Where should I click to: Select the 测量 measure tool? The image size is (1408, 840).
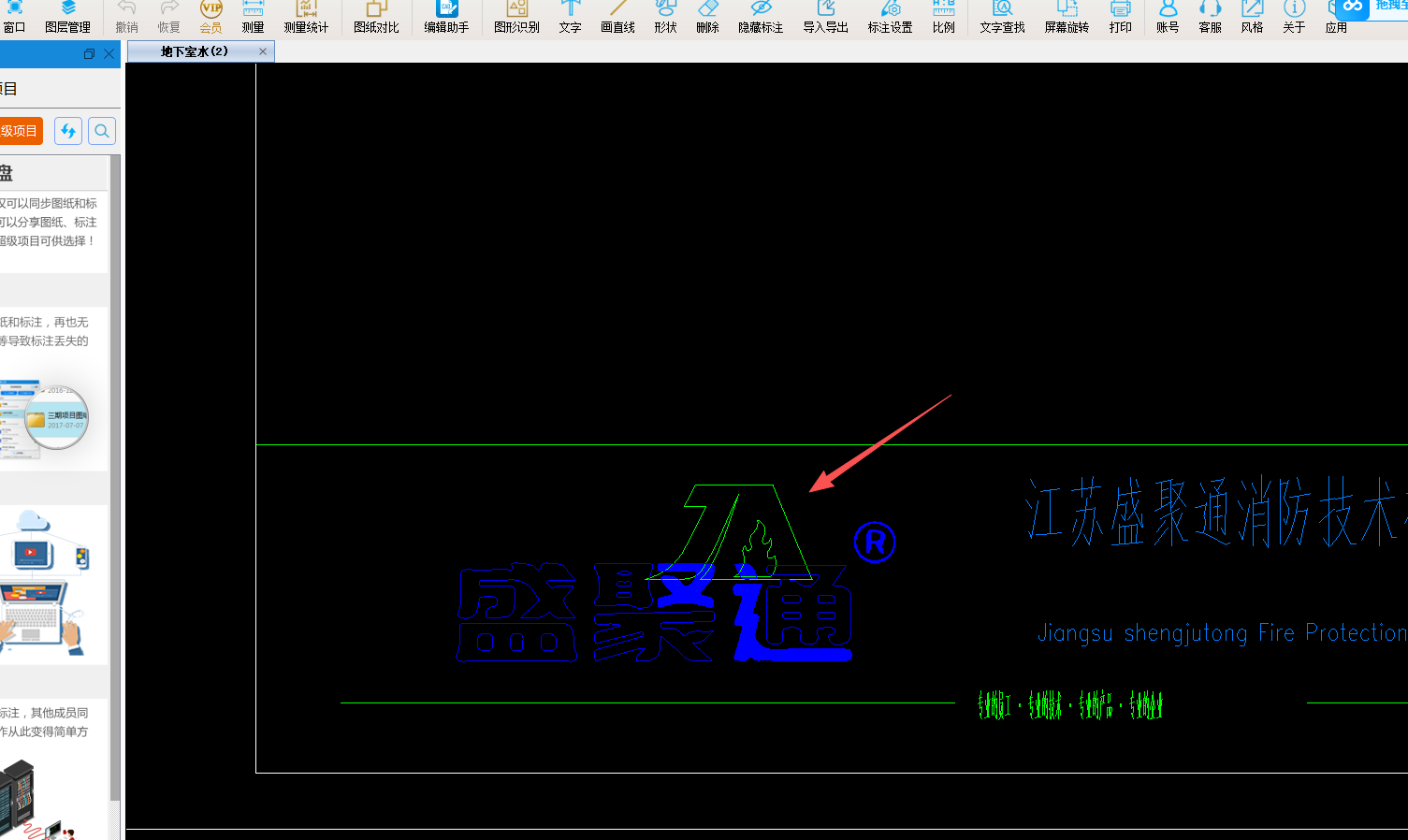[253, 17]
